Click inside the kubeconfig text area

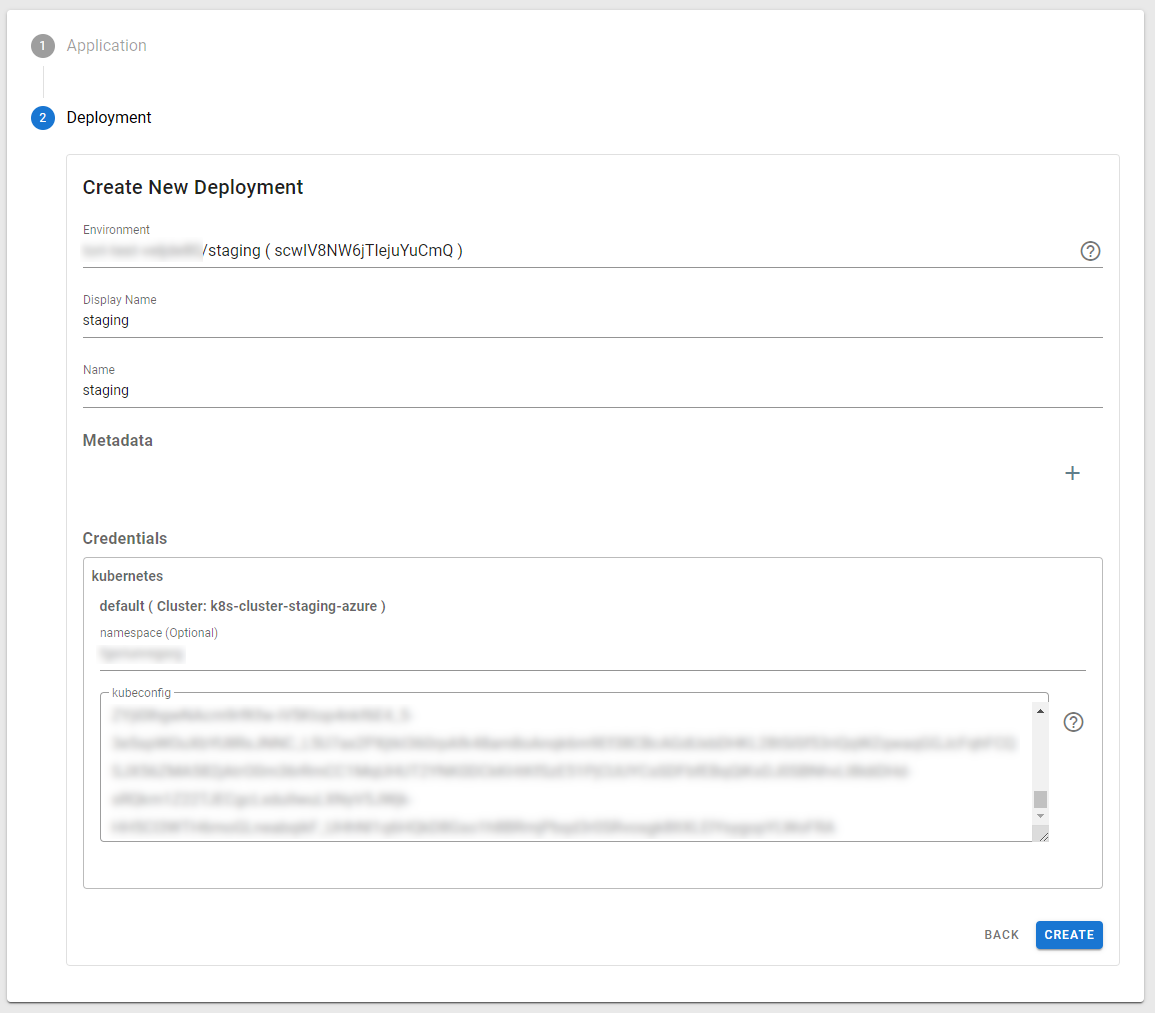(x=566, y=770)
